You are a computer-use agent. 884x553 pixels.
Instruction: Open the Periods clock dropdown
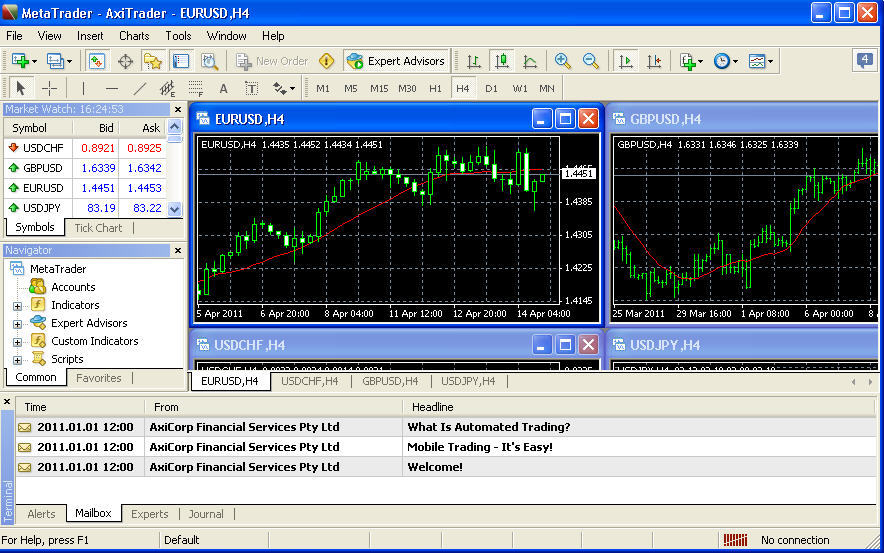pyautogui.click(x=726, y=61)
